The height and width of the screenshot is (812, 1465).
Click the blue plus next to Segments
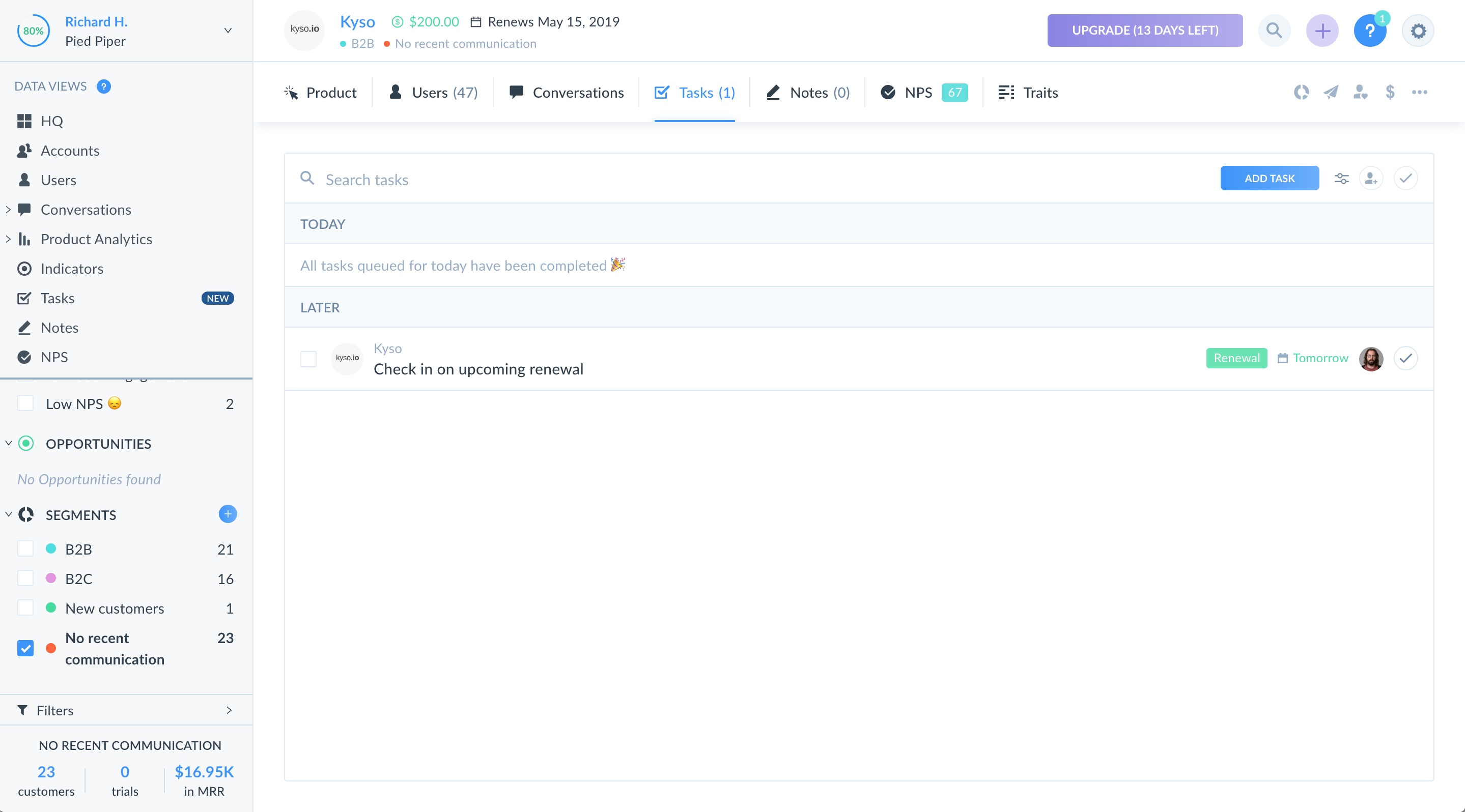[x=228, y=514]
